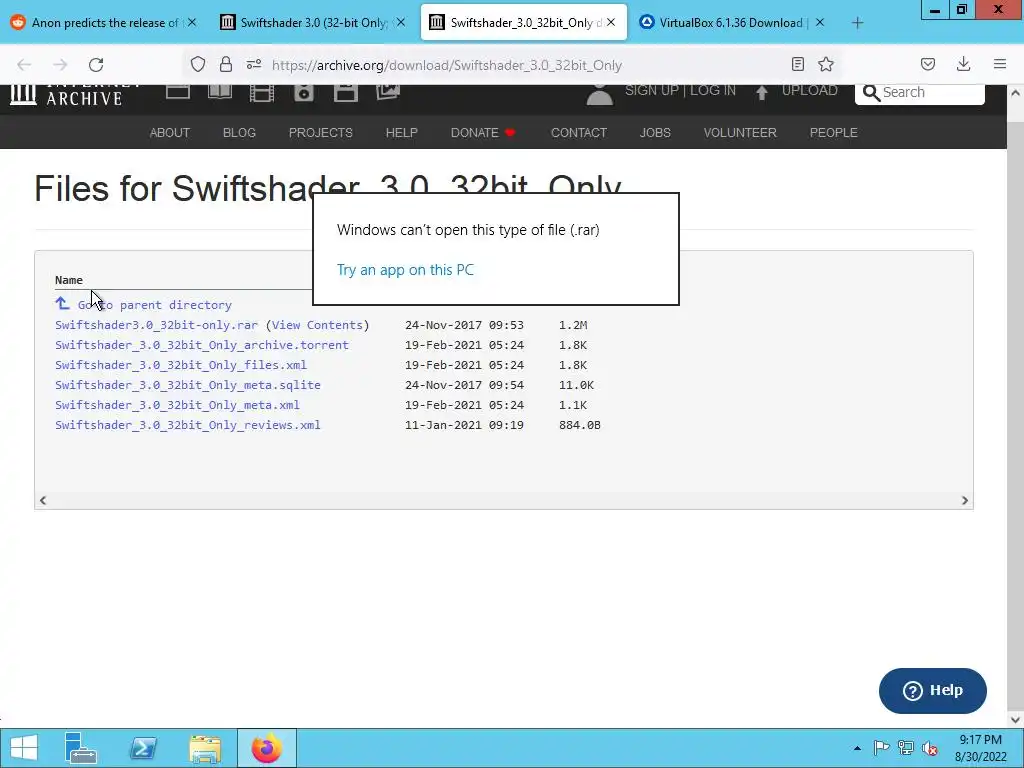The image size is (1024, 768).
Task: Save to Pocket icon
Action: tap(927, 64)
